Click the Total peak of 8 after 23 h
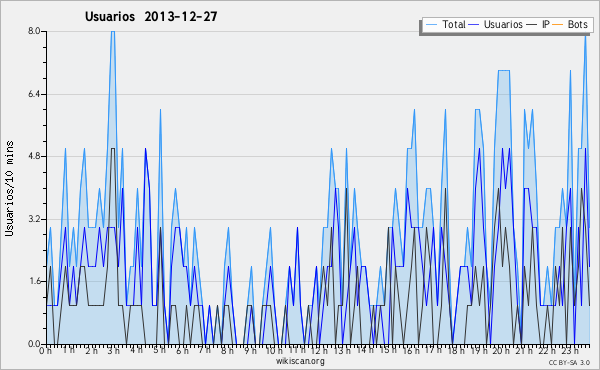 [585, 35]
